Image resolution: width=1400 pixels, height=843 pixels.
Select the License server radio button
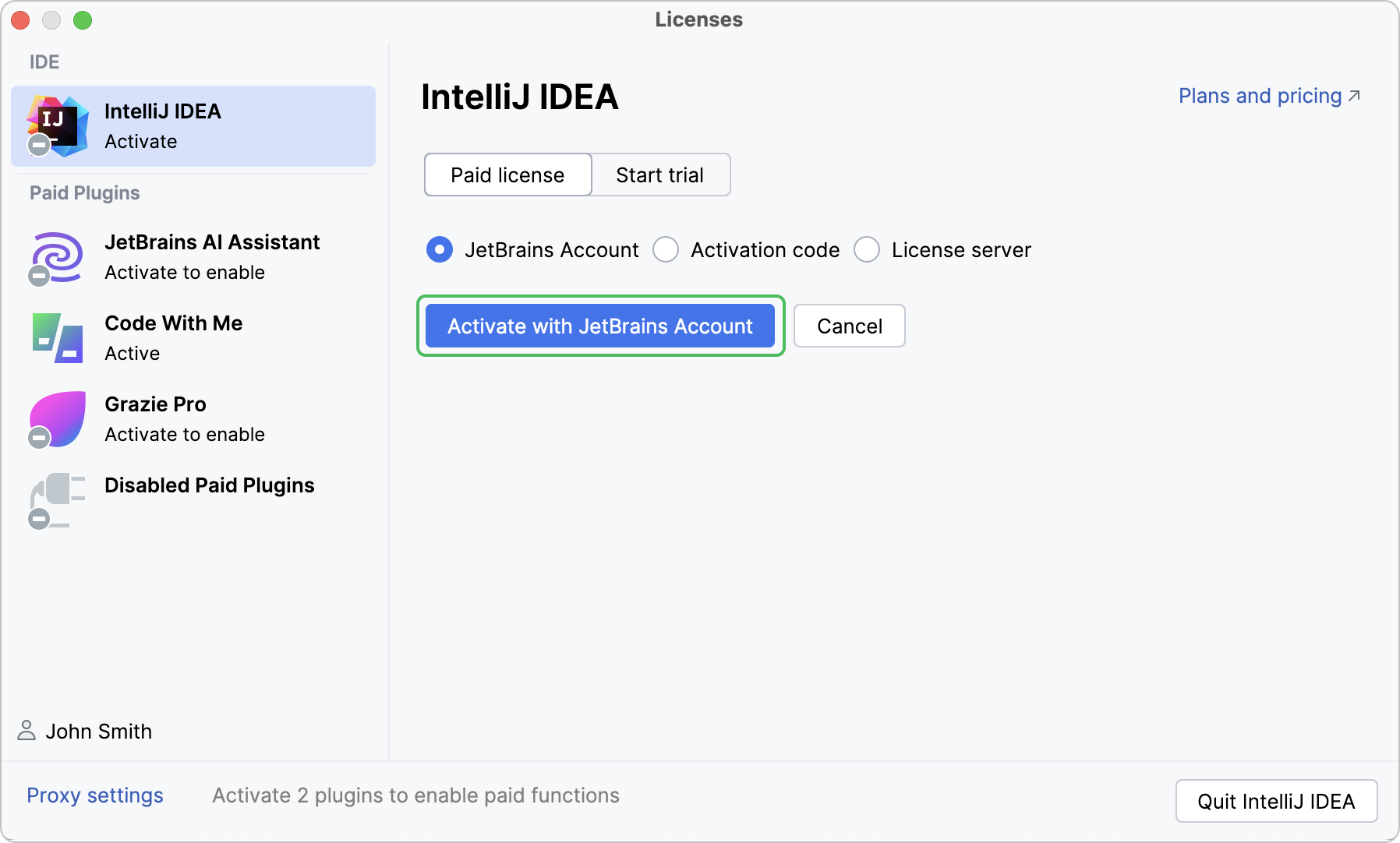pos(867,250)
